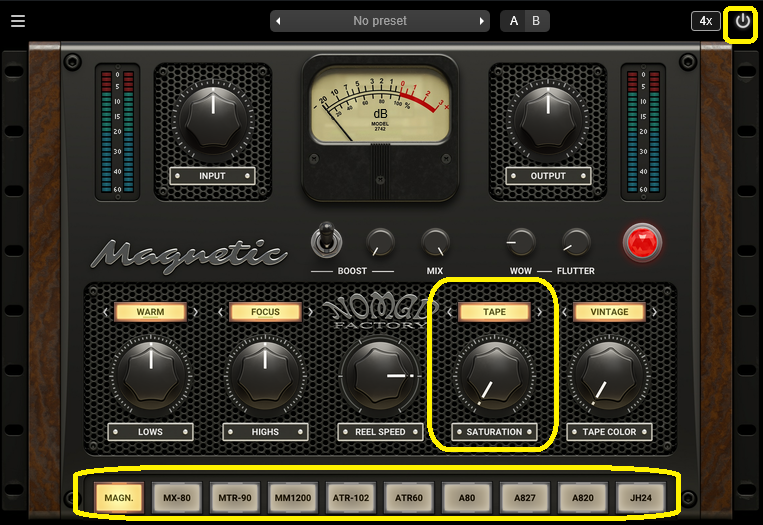Select next highs mode right of FOCUS
Screen dimensions: 763x525
click(310, 312)
